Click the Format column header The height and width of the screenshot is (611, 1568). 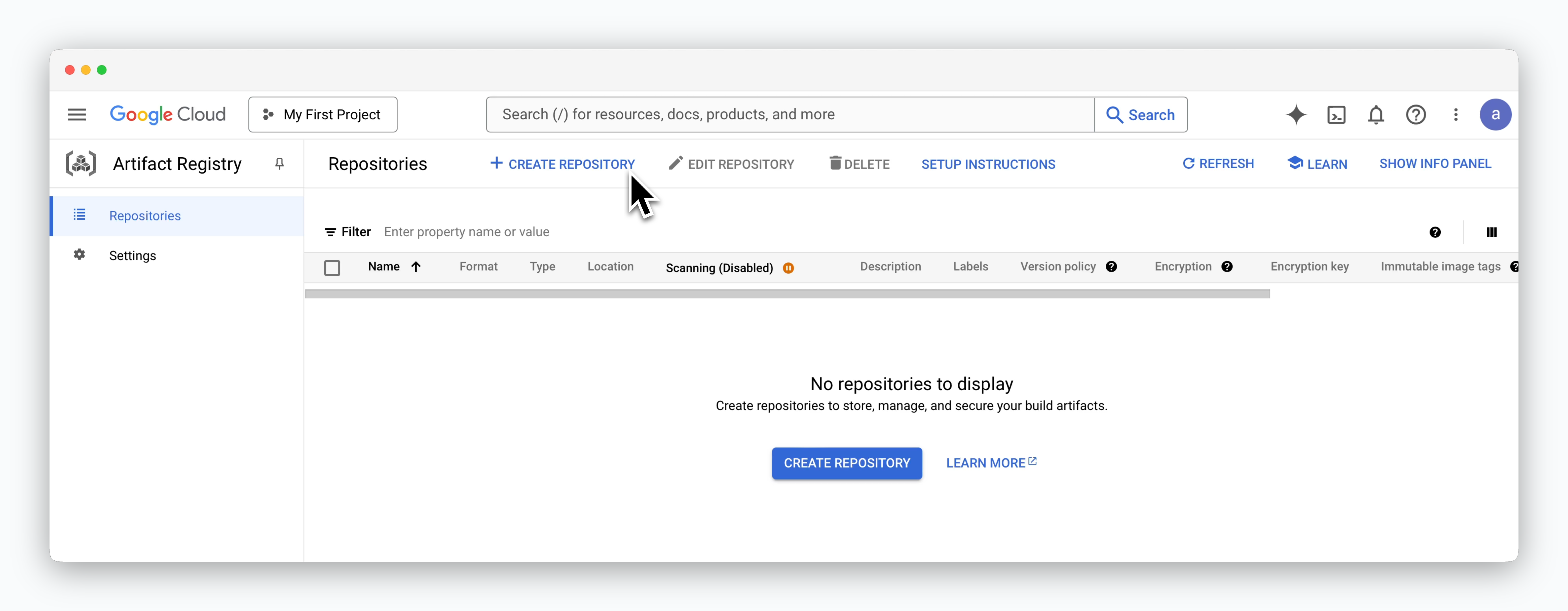click(x=478, y=266)
